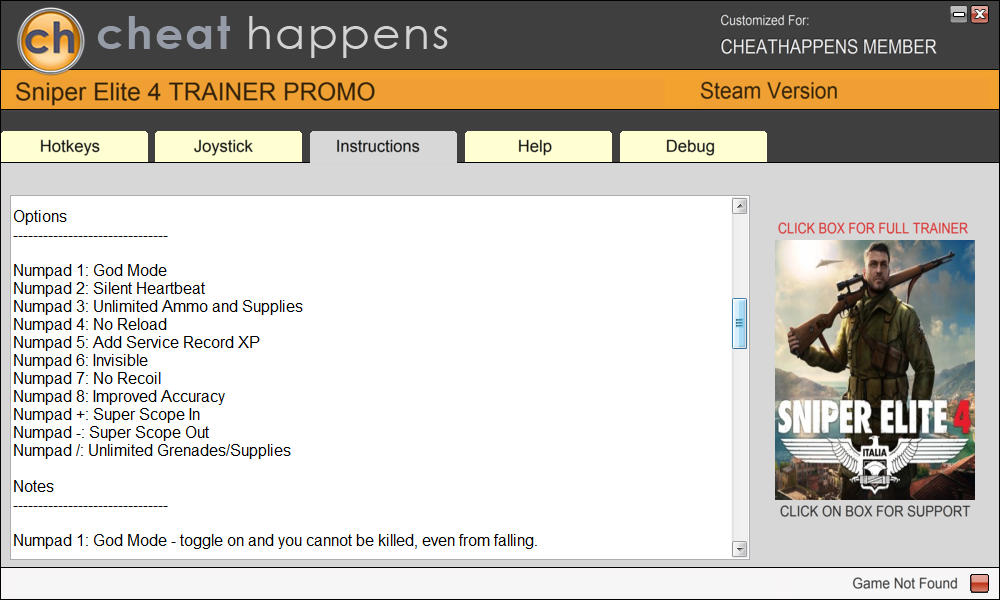1000x600 pixels.
Task: Click the Sniper Elite 4 cover image
Action: [874, 369]
